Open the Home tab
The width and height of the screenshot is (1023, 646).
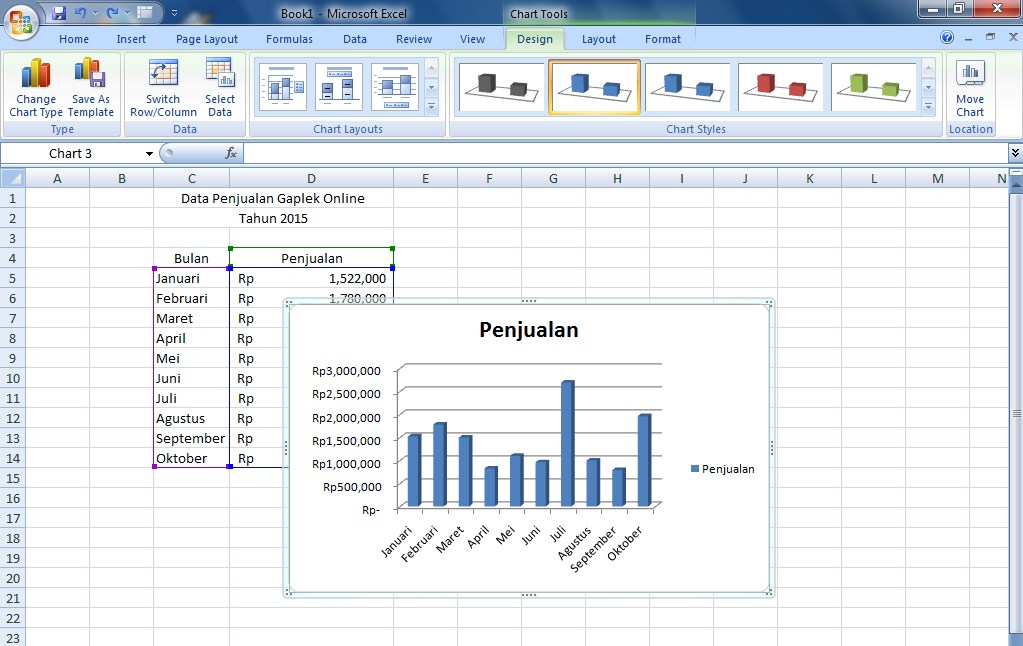tap(74, 39)
